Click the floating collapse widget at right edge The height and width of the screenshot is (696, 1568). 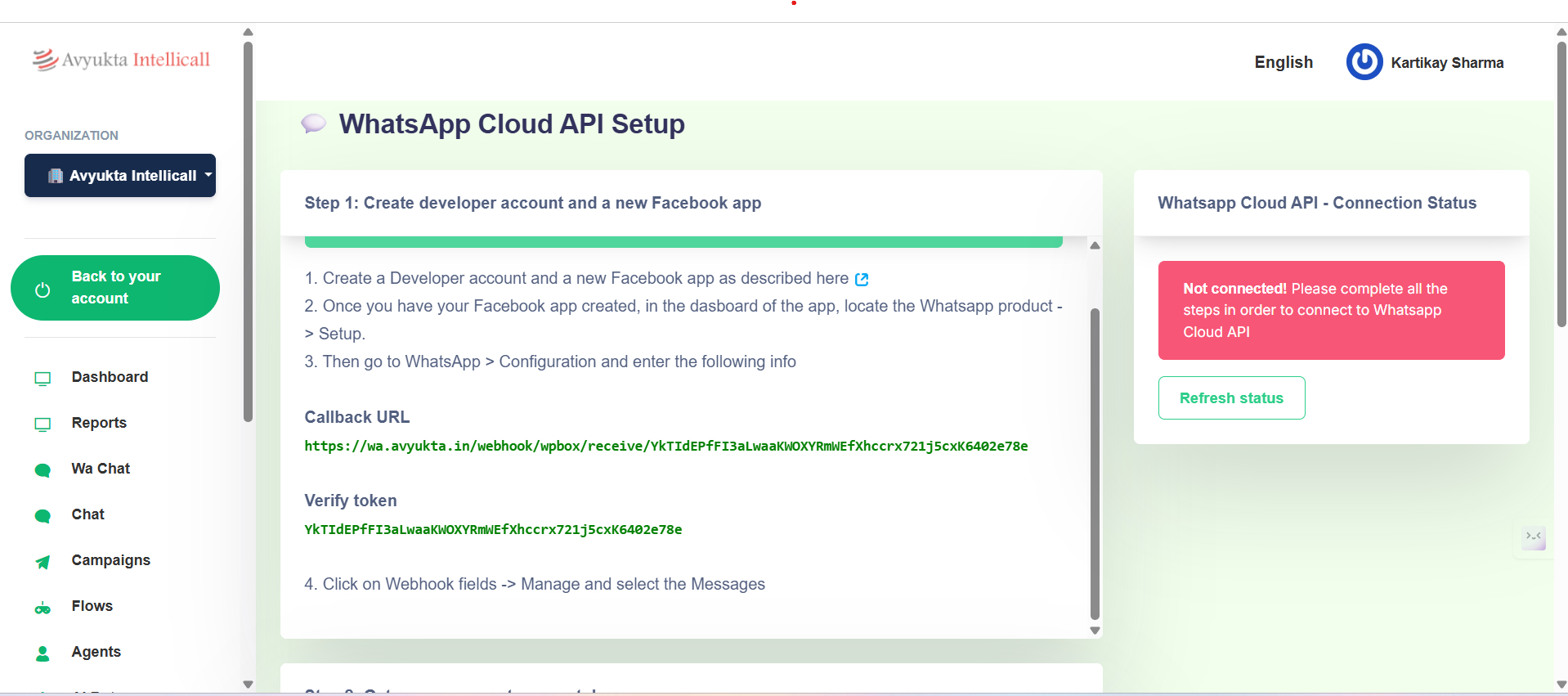click(1533, 537)
